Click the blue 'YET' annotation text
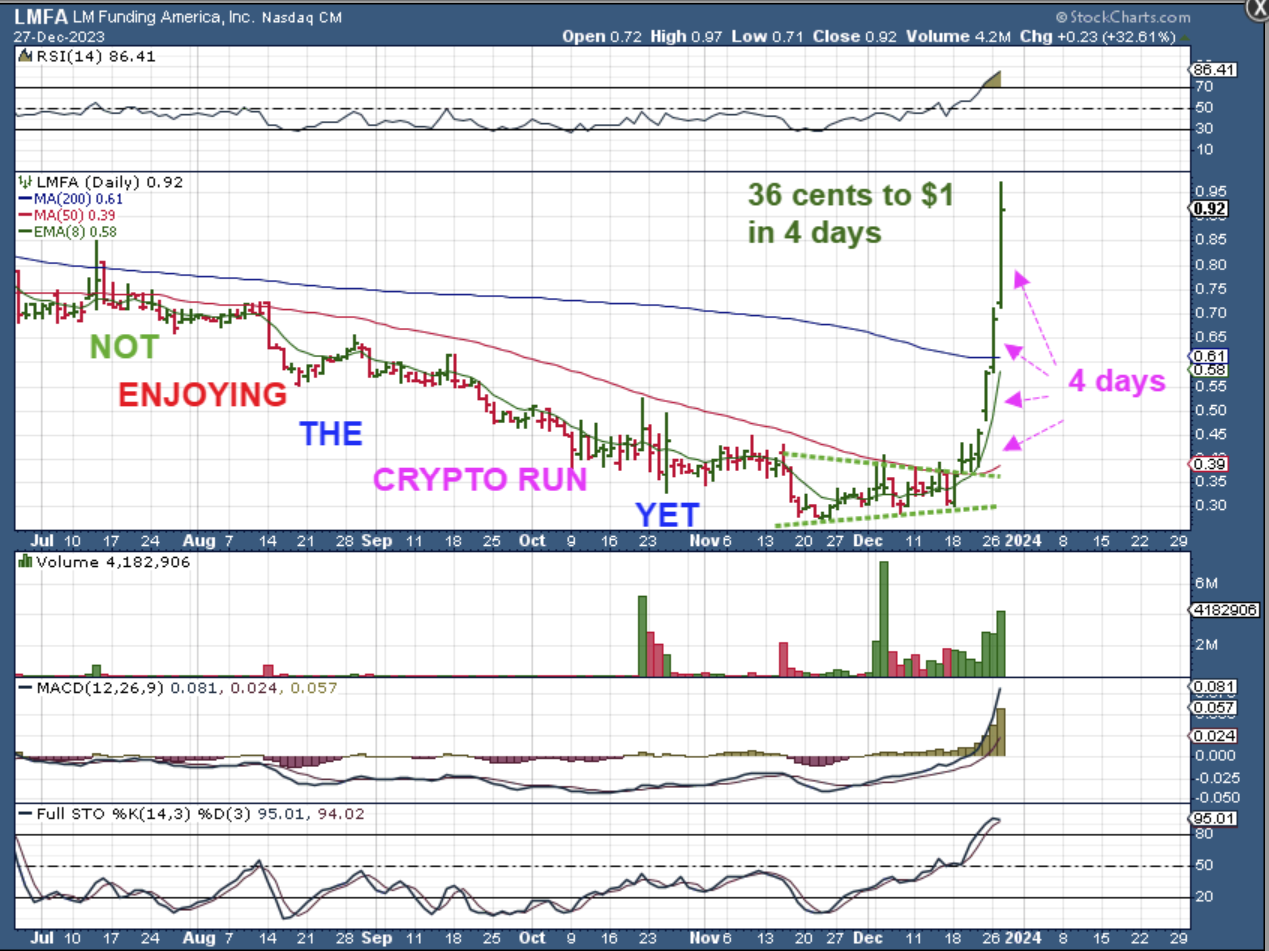The width and height of the screenshot is (1269, 951). (669, 515)
